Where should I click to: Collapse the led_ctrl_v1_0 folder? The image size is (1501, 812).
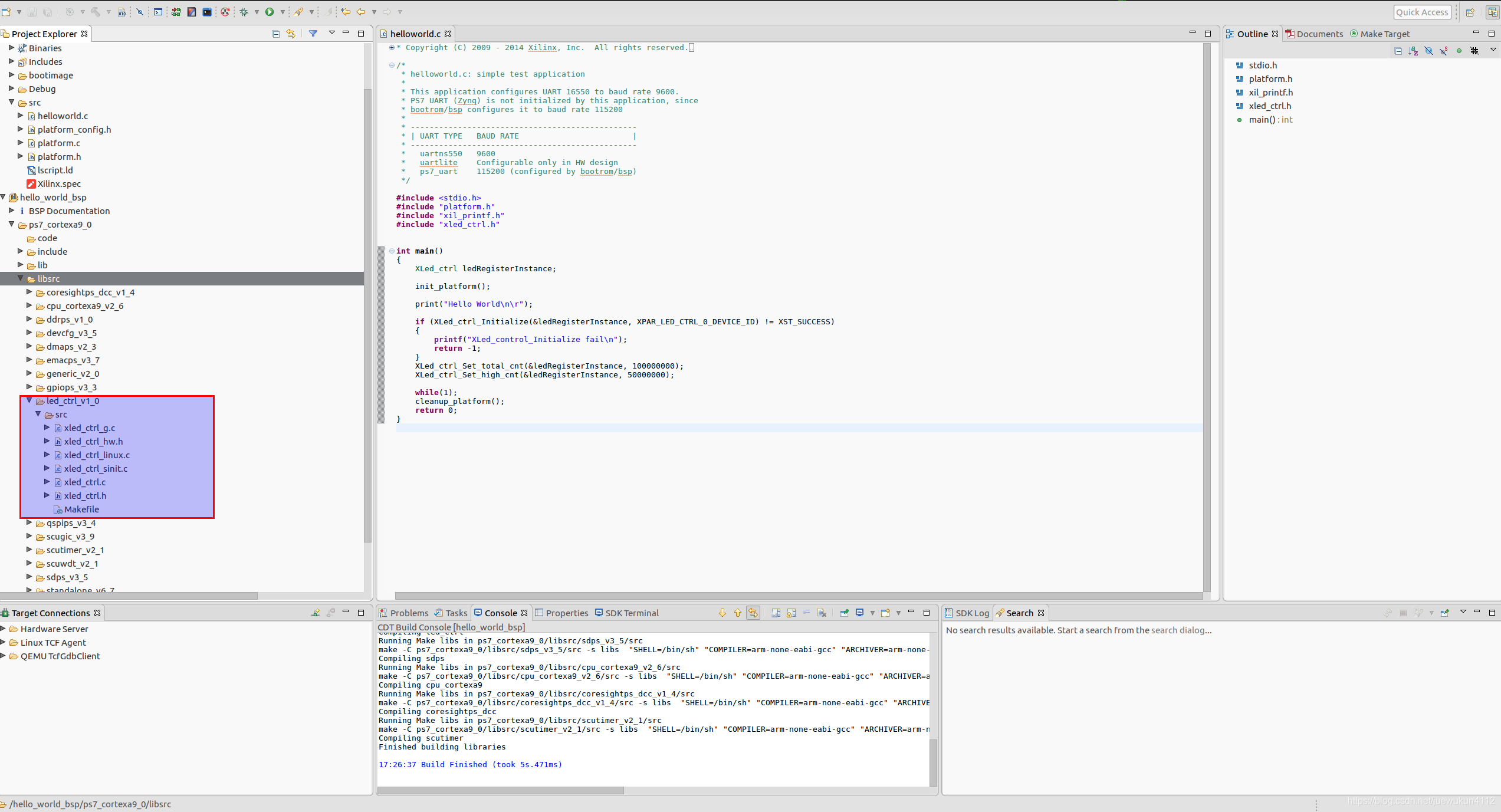pos(29,400)
